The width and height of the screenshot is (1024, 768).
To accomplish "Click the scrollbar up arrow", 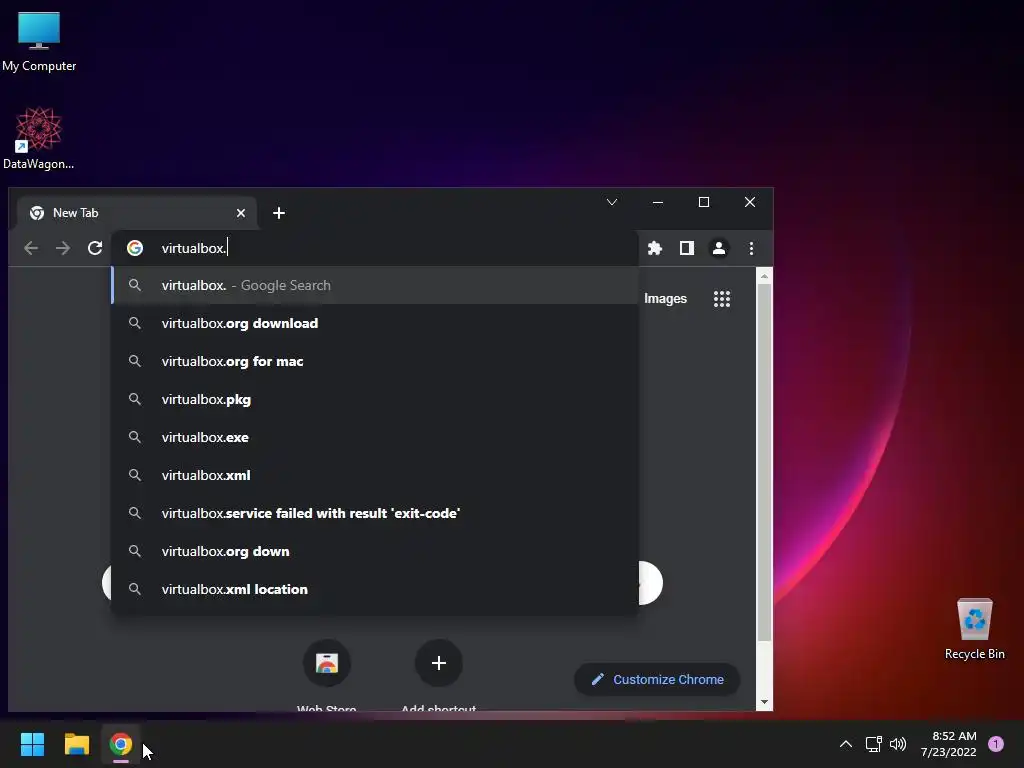I will [764, 276].
